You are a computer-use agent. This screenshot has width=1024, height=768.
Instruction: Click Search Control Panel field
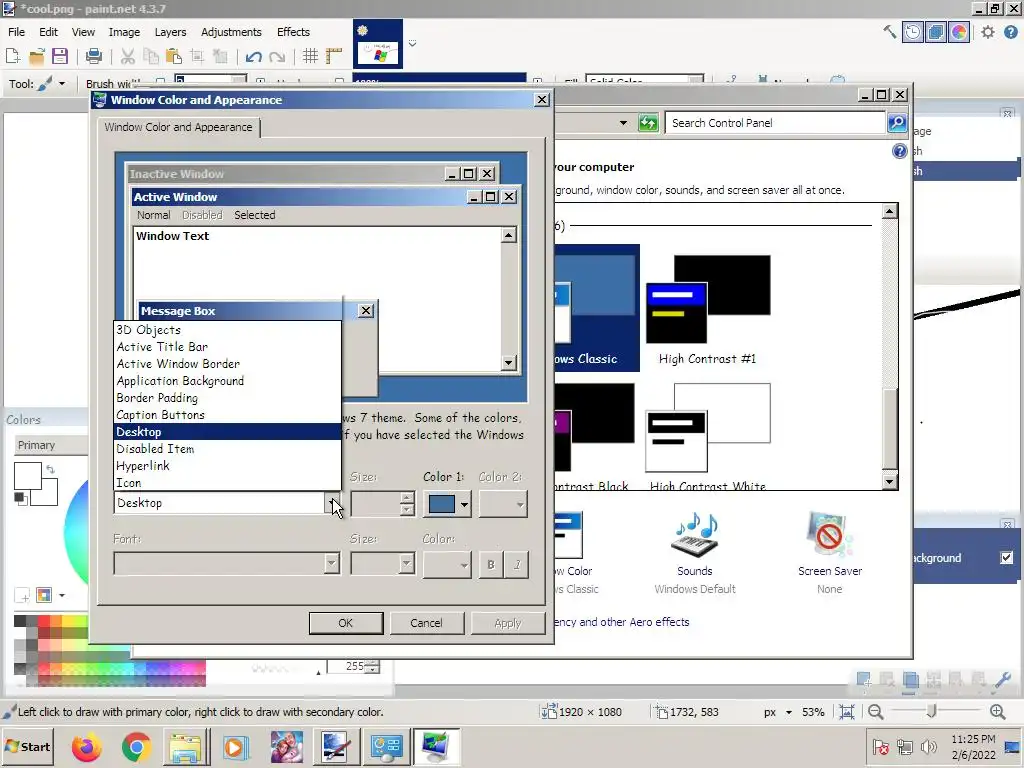pyautogui.click(x=775, y=123)
